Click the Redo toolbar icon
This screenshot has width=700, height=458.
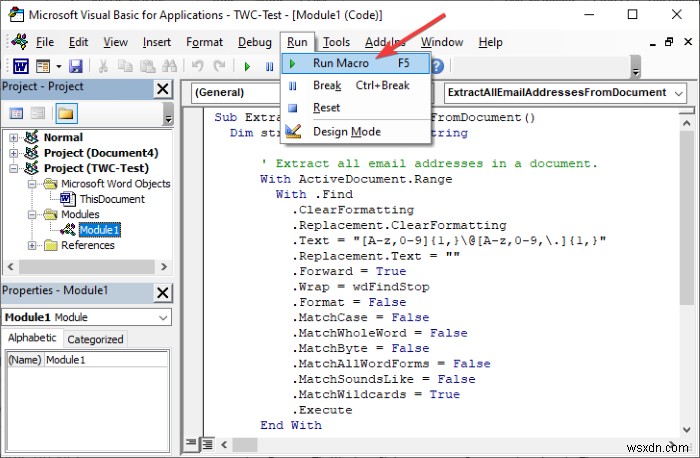coord(219,67)
